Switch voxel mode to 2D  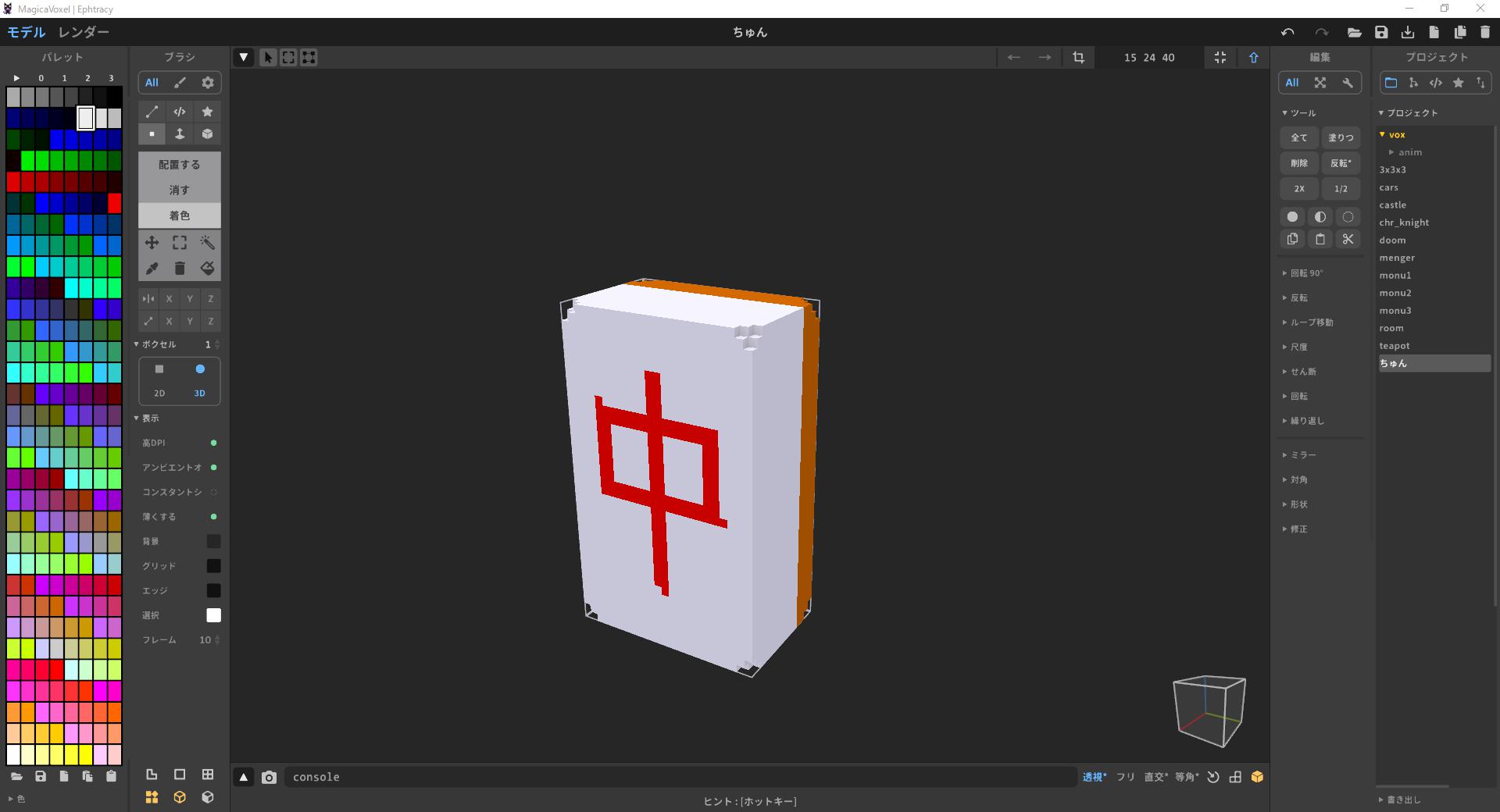[x=159, y=379]
